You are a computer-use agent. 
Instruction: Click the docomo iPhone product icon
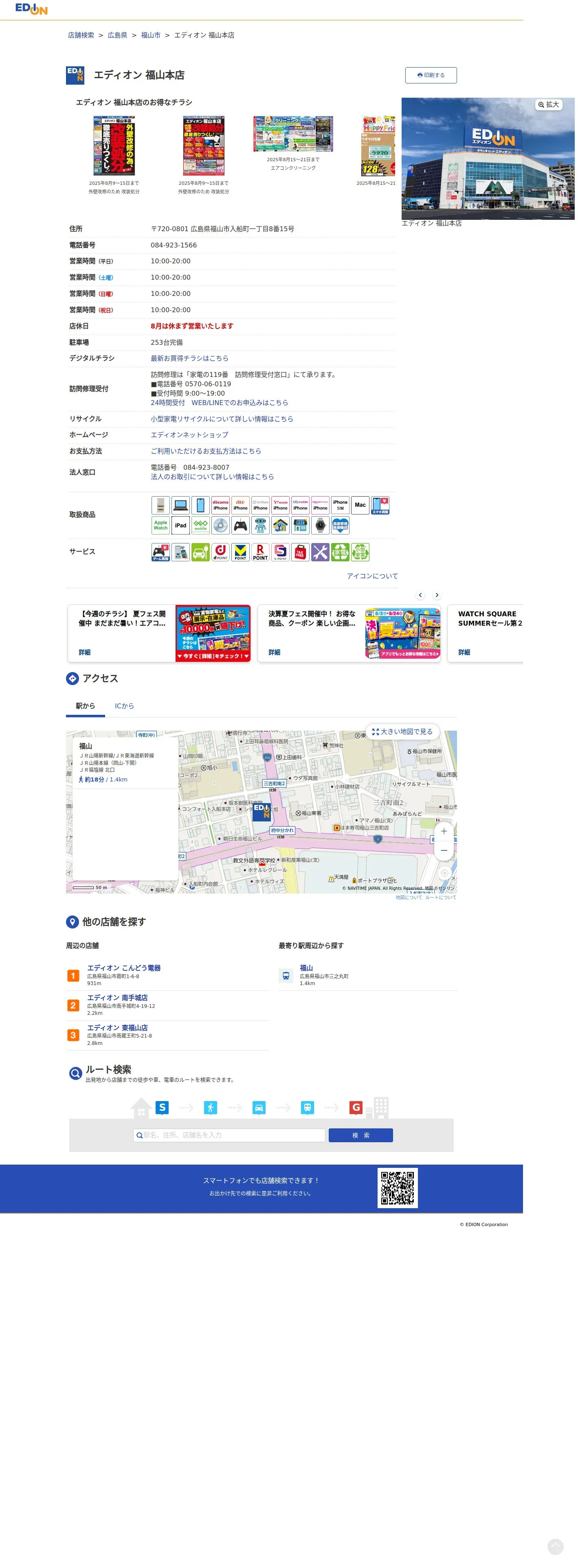220,505
